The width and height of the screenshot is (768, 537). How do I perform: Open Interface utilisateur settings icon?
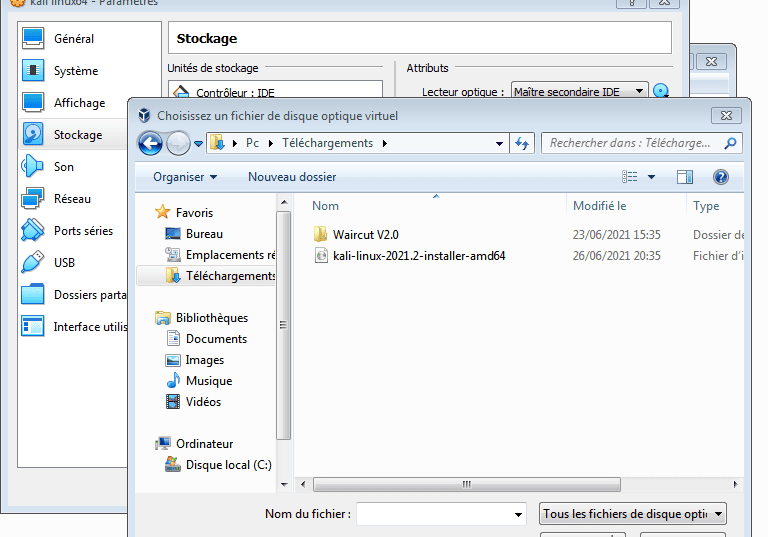(x=33, y=326)
